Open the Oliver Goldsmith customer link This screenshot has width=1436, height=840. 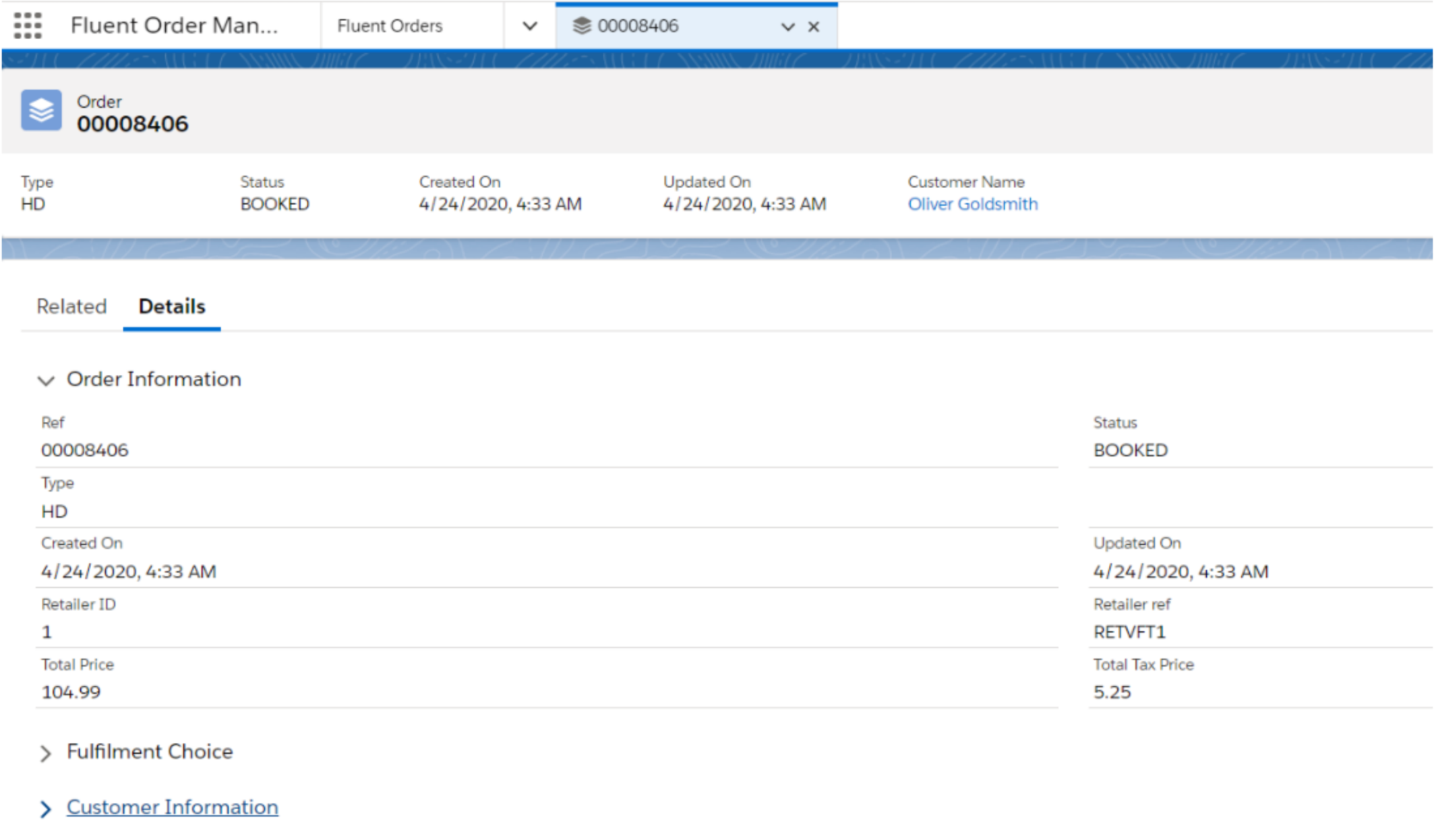(973, 204)
